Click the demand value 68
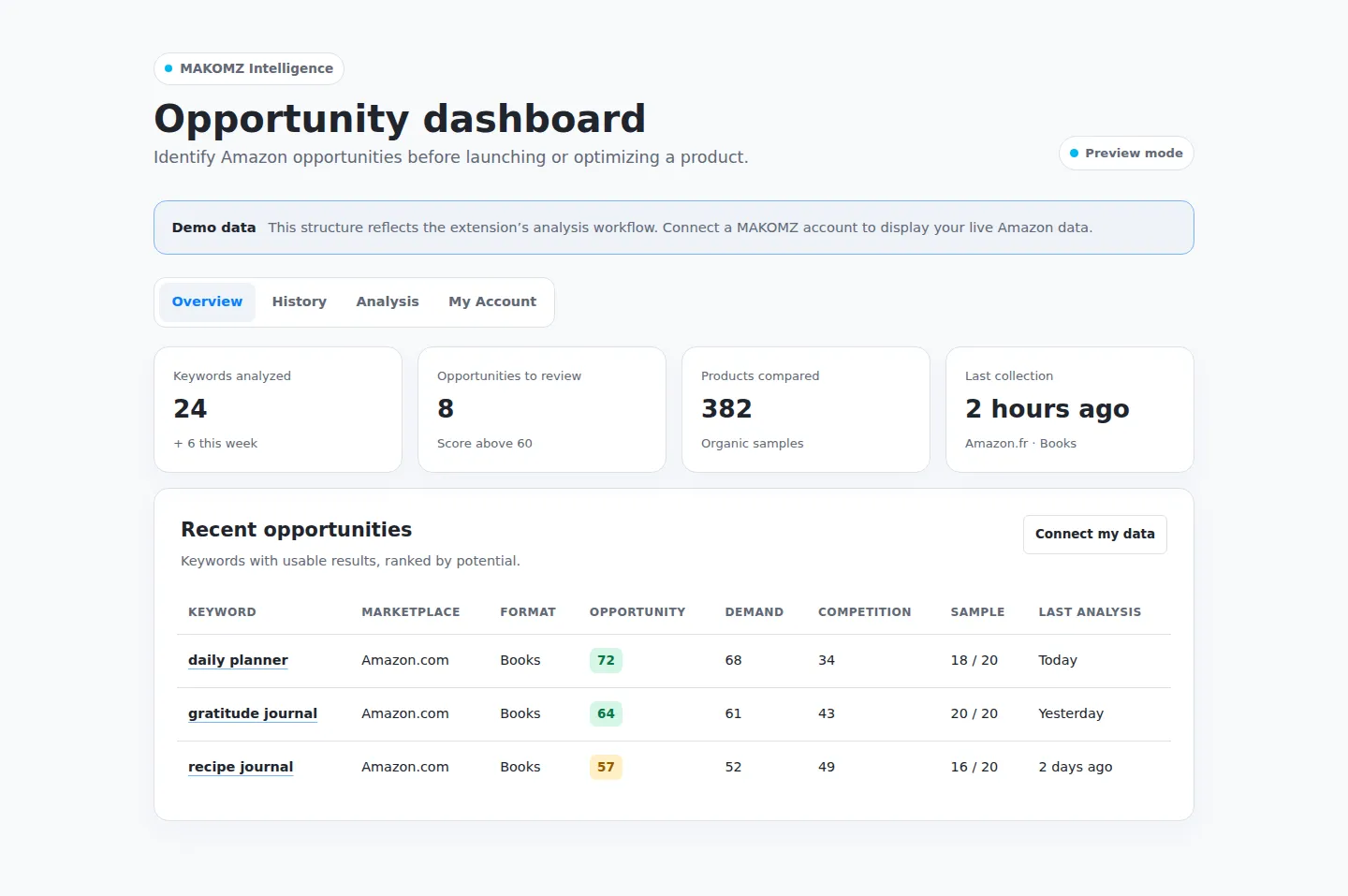1348x896 pixels. 734,660
